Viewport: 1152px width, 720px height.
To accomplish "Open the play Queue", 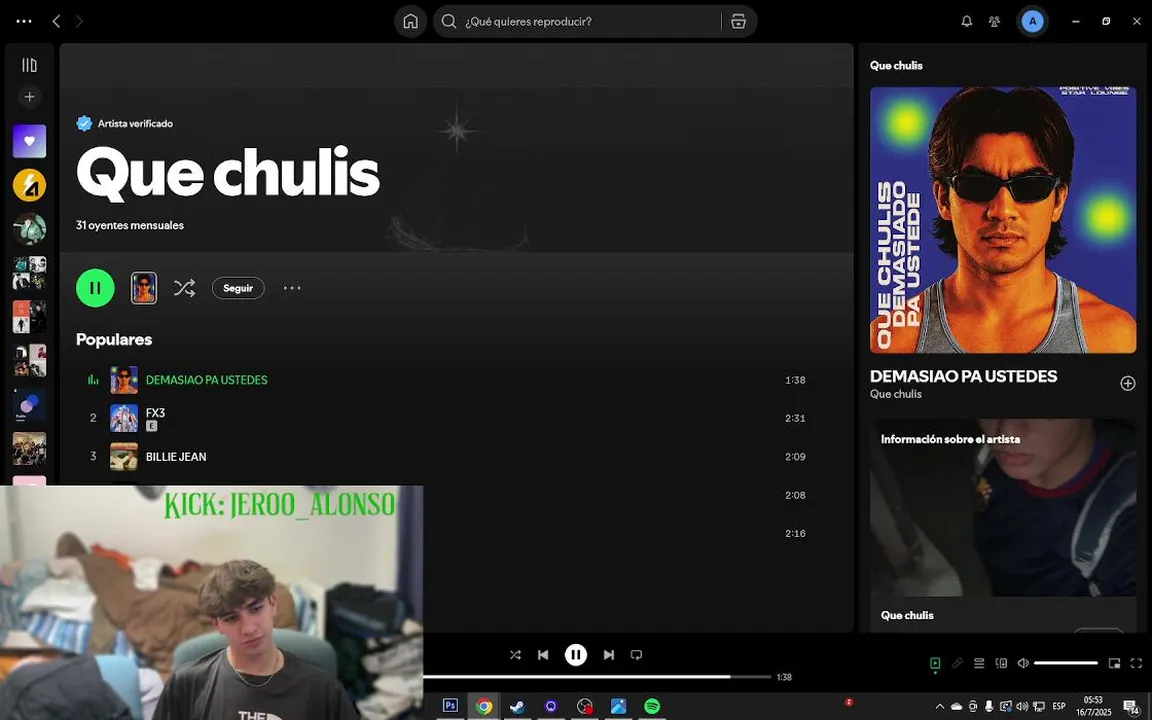I will tap(979, 663).
